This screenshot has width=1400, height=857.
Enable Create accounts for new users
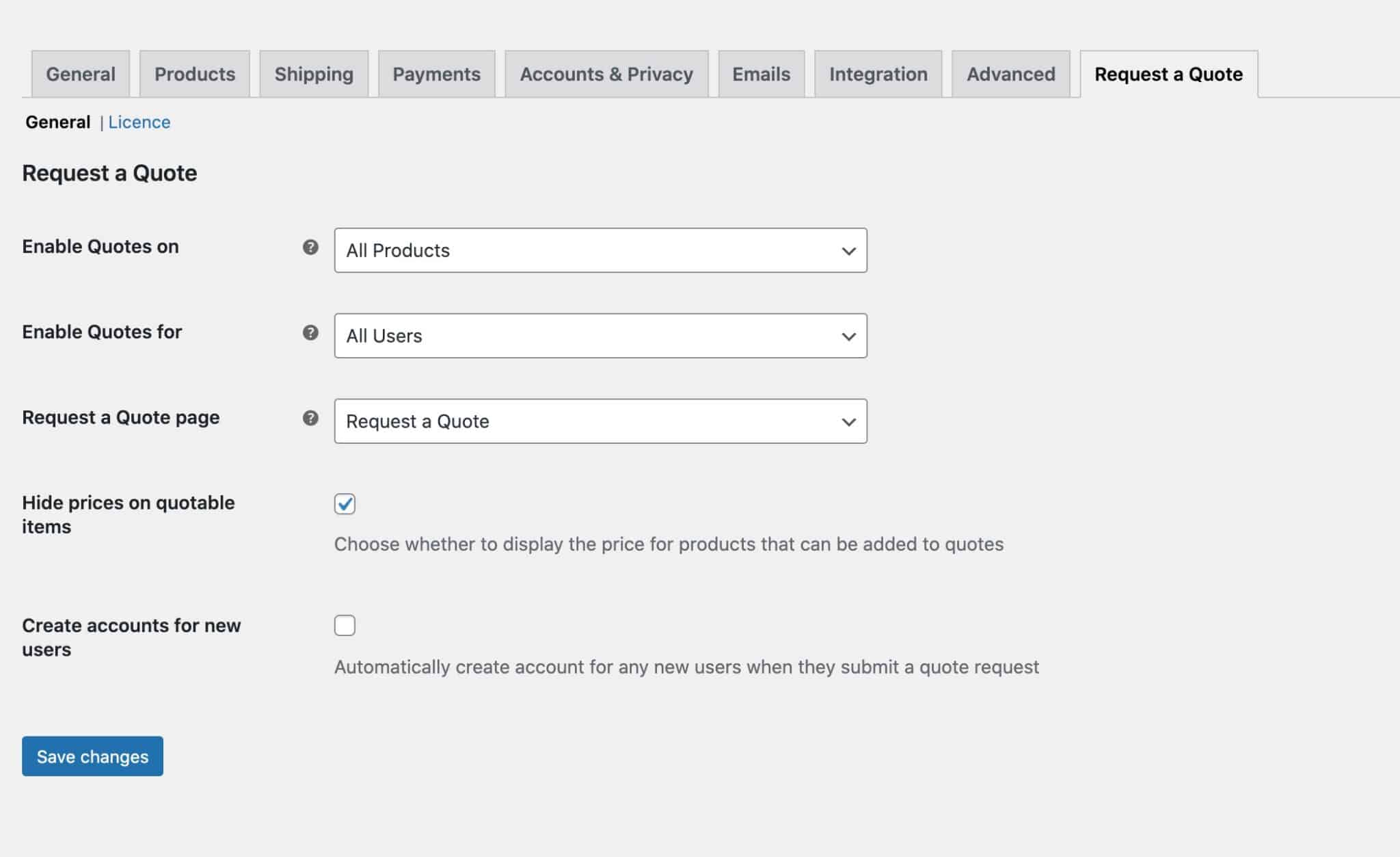[345, 624]
